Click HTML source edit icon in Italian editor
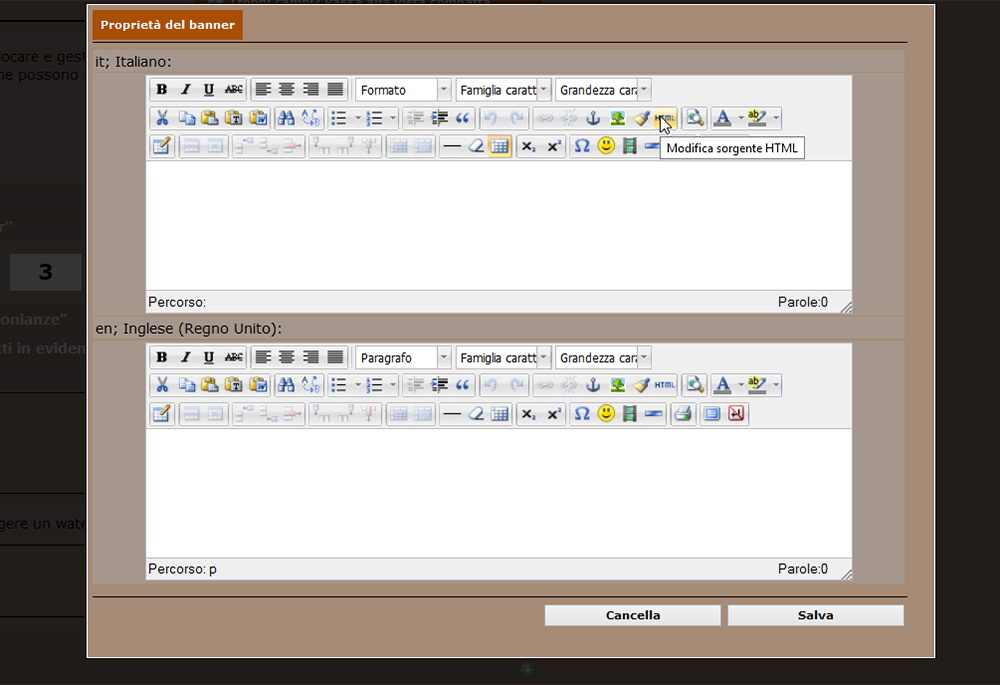Screen dimensions: 1000x685 click(x=665, y=118)
